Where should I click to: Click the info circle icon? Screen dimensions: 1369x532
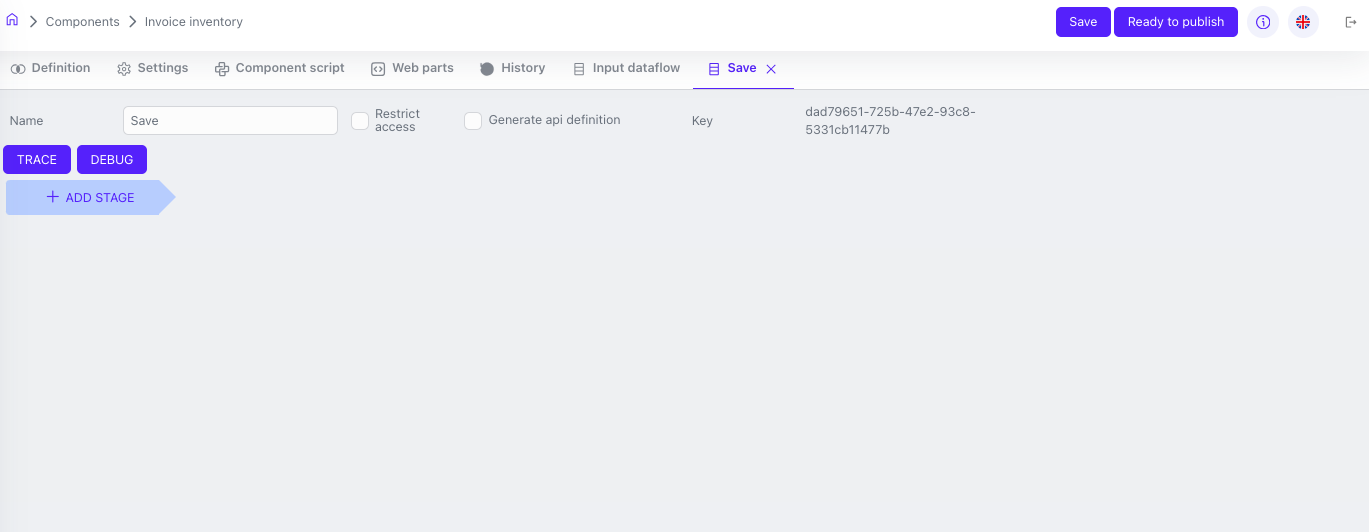coord(1262,22)
